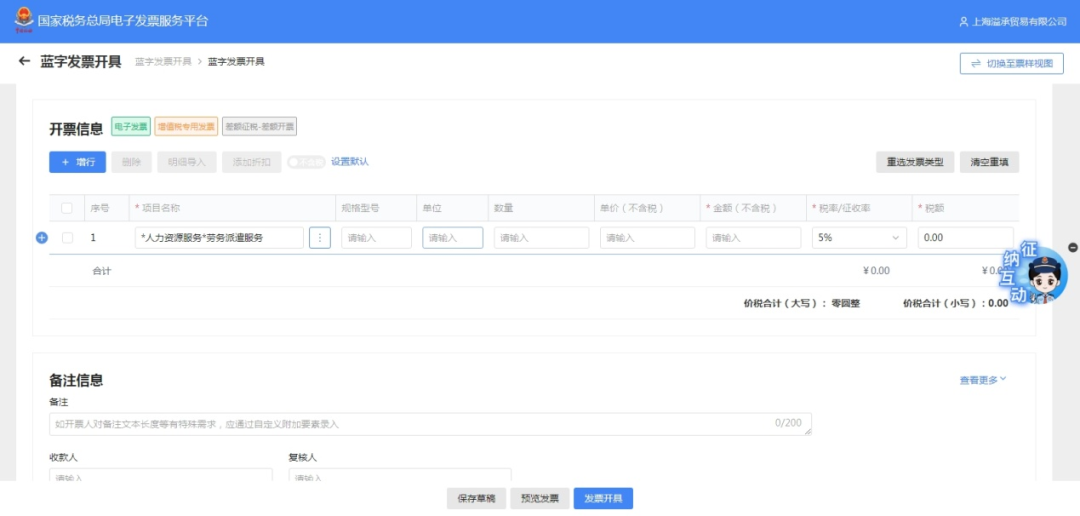Image resolution: width=1080 pixels, height=516 pixels.
Task: Tick the select-all checkbox in the table header
Action: pos(67,208)
